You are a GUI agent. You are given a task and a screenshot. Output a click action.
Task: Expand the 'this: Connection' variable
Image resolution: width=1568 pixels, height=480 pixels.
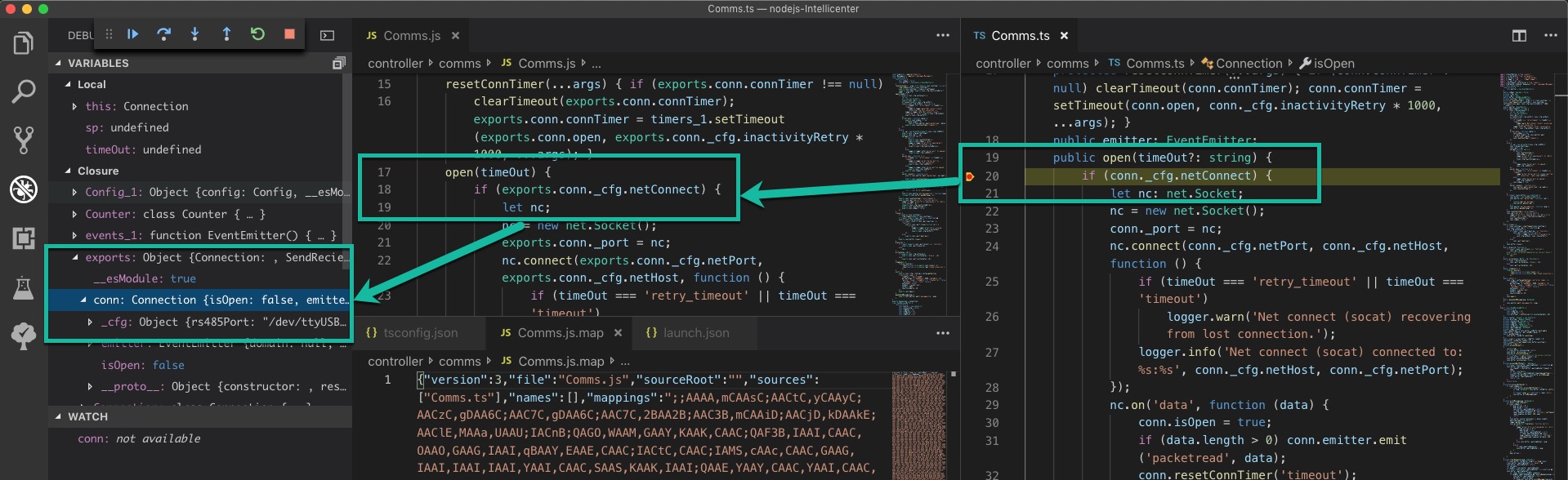(x=74, y=106)
